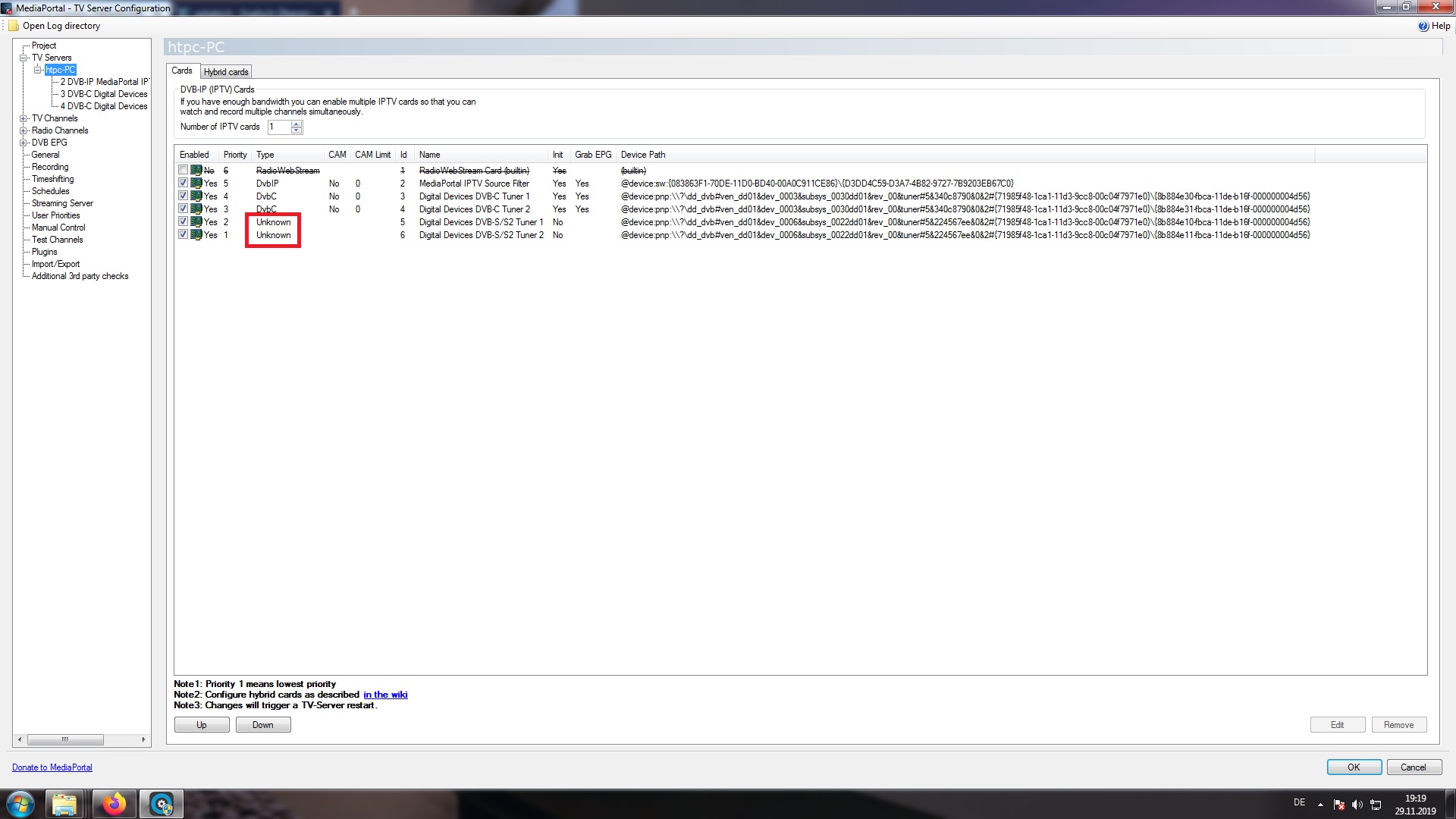
Task: Uncheck the DVB-C Tuner 1 card checkbox
Action: click(x=183, y=196)
